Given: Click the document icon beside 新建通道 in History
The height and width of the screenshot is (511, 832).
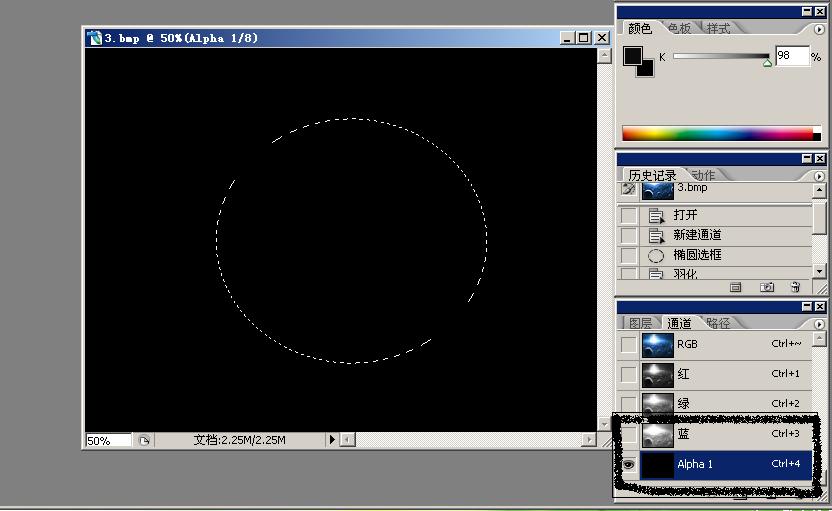Looking at the screenshot, I should 656,236.
